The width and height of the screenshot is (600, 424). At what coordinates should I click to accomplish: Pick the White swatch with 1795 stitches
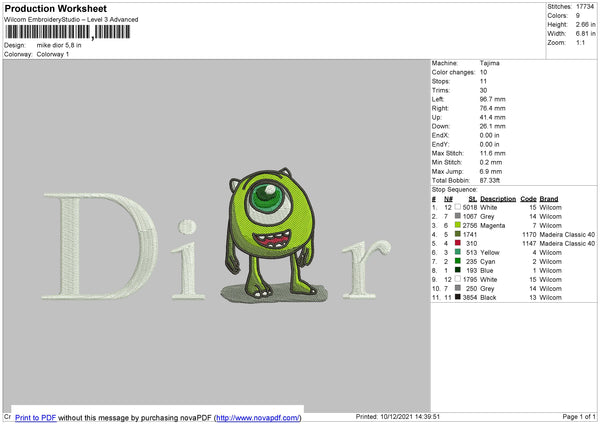[x=458, y=279]
